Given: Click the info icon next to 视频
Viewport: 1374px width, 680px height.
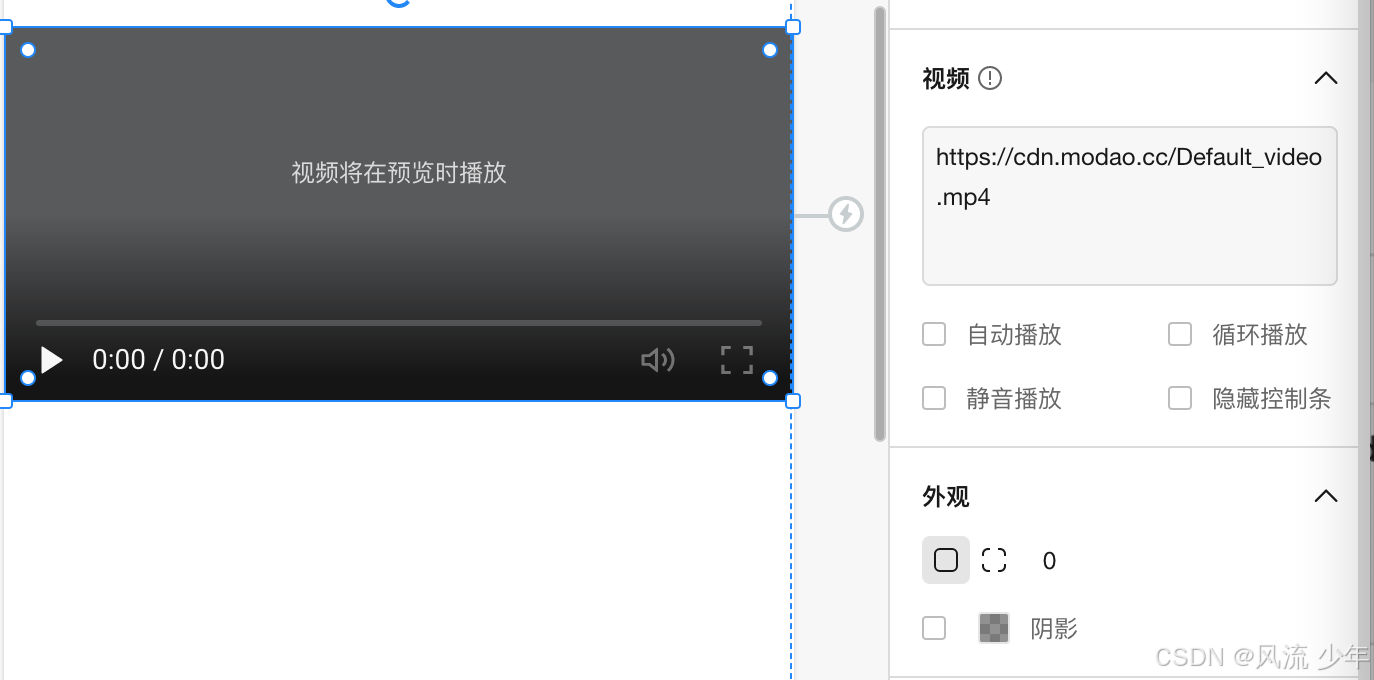Looking at the screenshot, I should tap(990, 78).
